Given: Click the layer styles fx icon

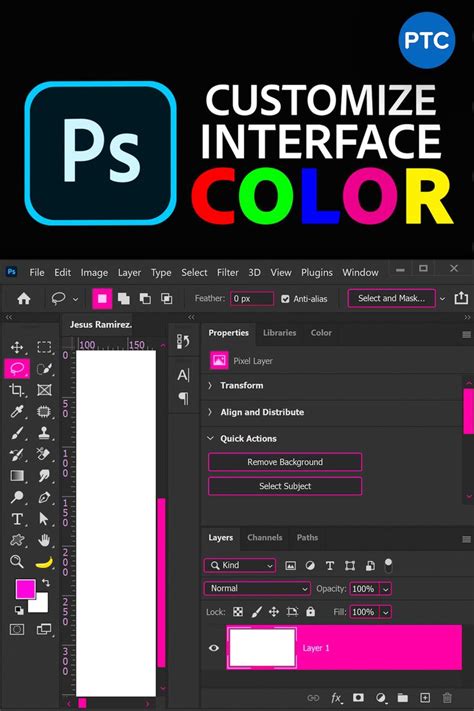Looking at the screenshot, I should (336, 697).
